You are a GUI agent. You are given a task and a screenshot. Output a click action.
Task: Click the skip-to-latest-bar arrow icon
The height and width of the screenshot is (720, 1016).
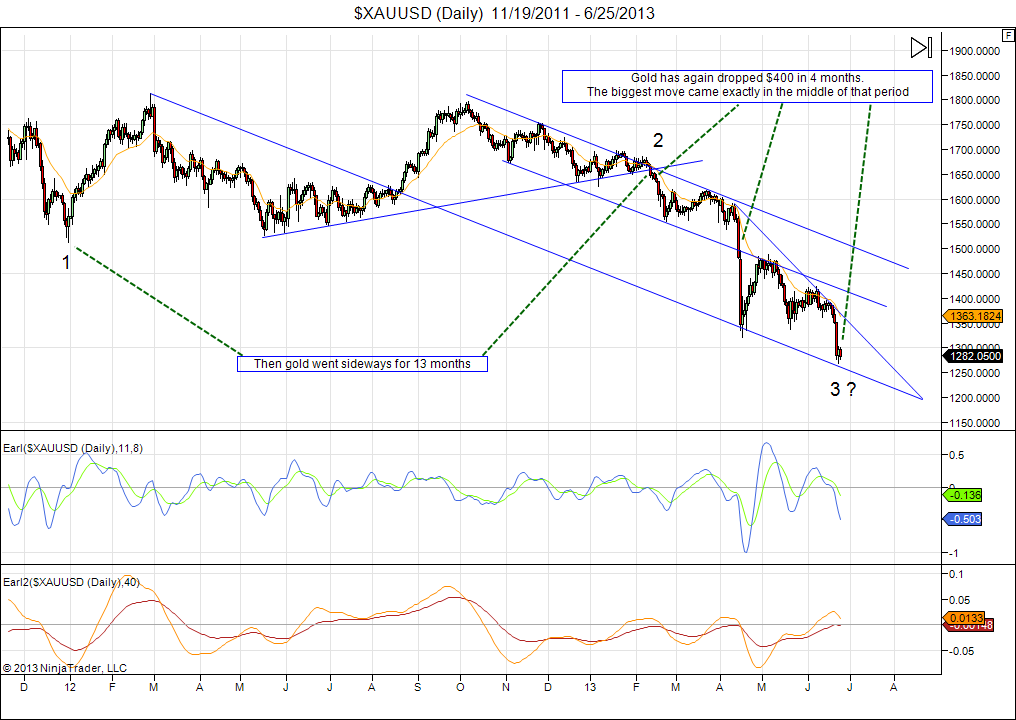(921, 47)
